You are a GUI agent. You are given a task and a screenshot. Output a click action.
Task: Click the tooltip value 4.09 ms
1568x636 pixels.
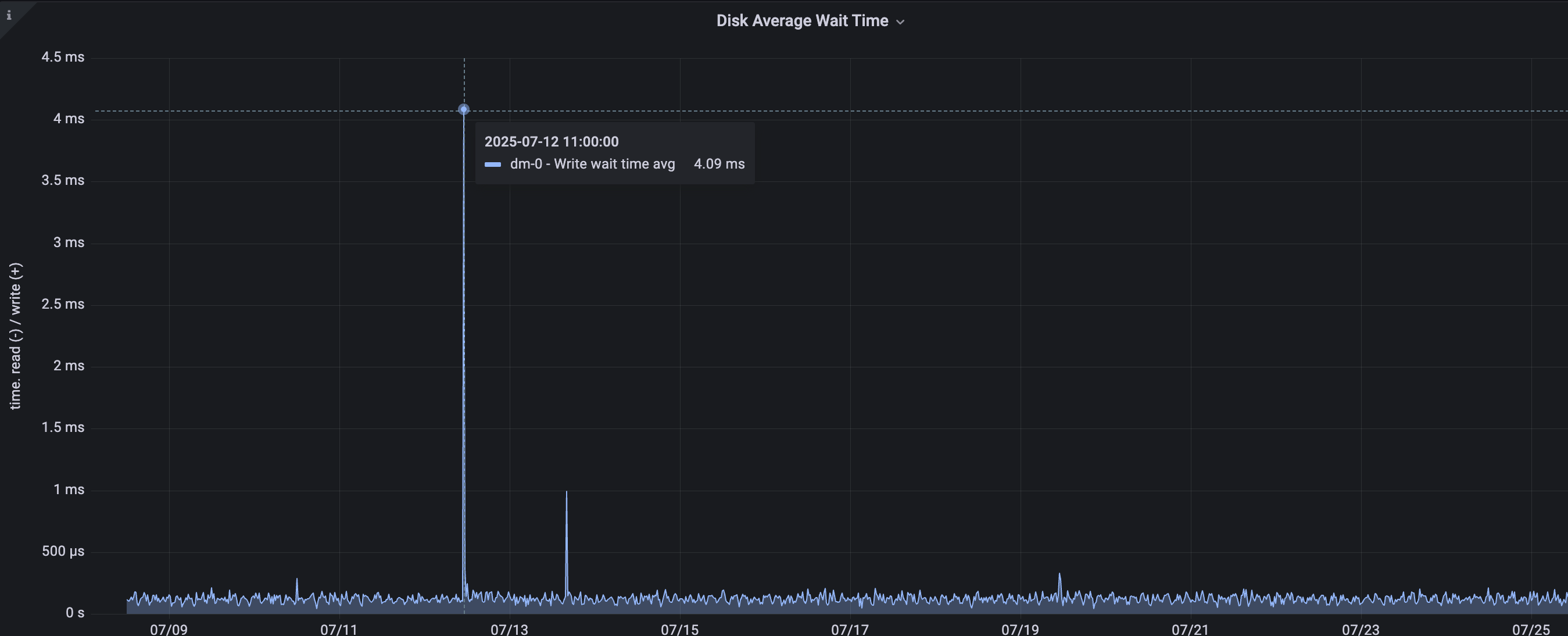point(719,164)
